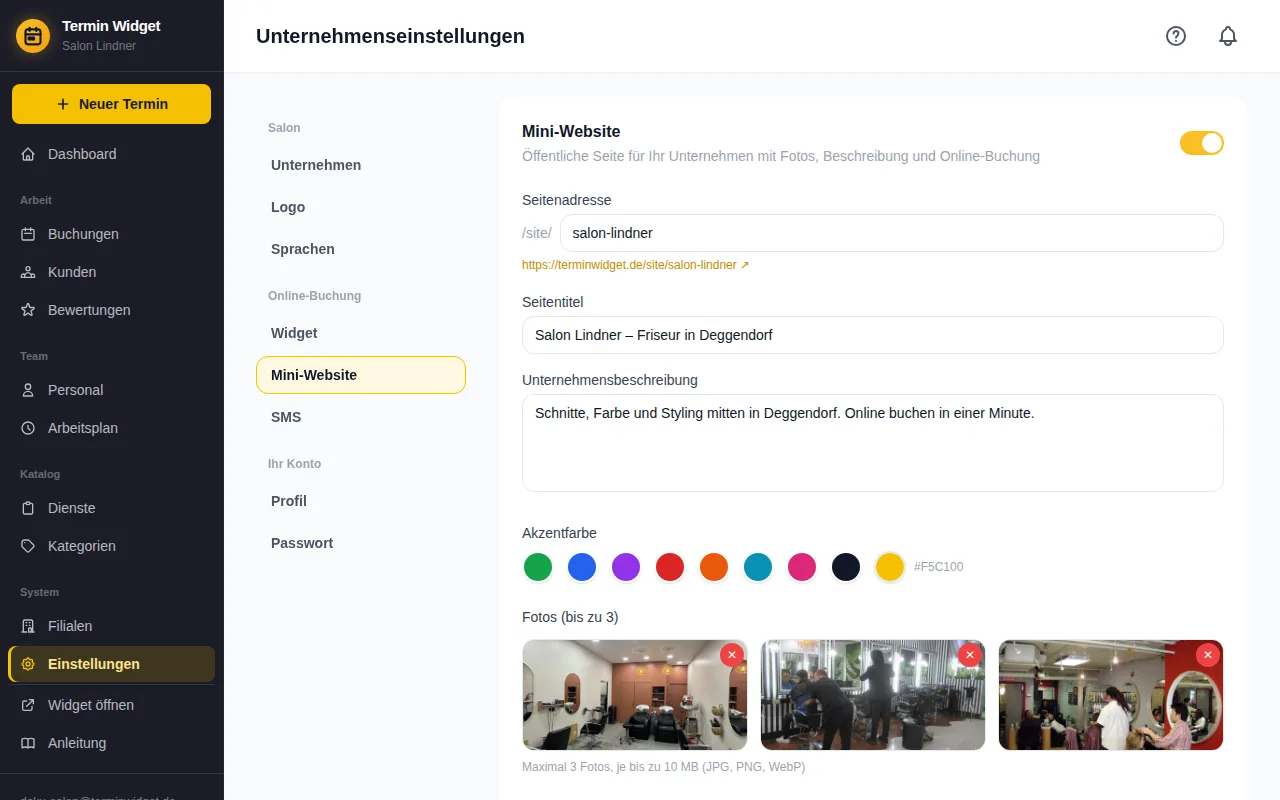Click the Widget öffnen external-link icon

tap(28, 705)
